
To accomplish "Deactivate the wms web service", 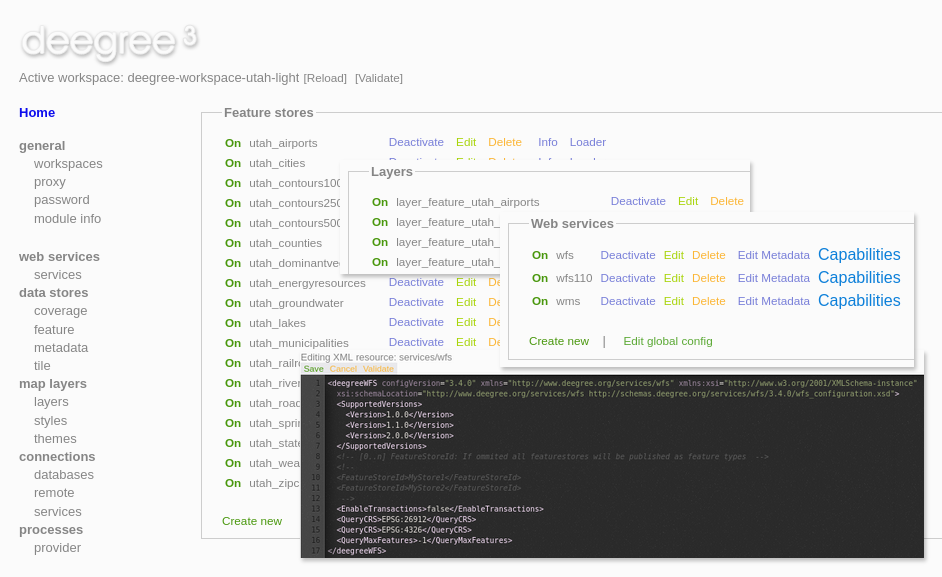I will click(x=628, y=301).
